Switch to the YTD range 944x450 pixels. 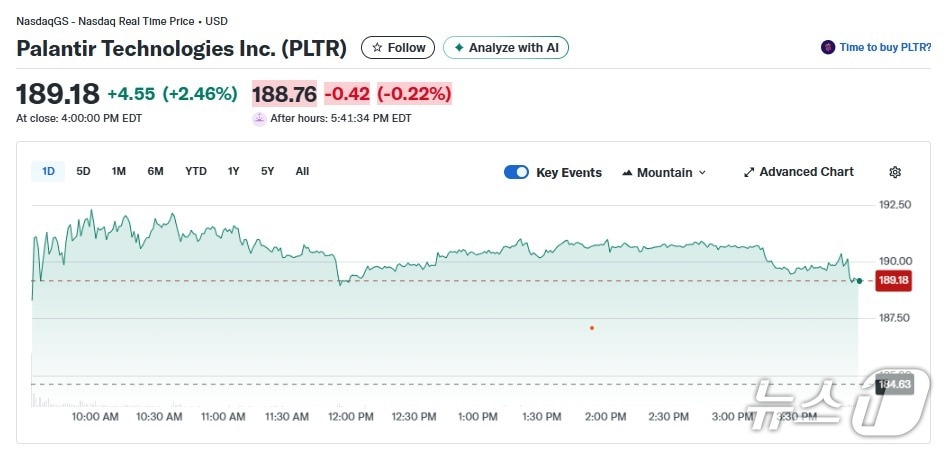pos(196,171)
